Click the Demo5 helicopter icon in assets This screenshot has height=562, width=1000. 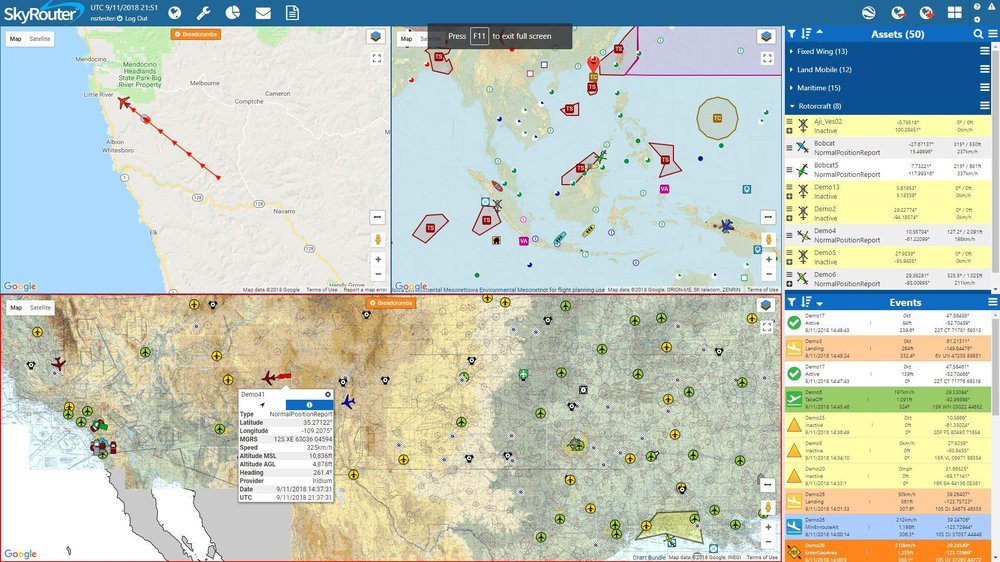click(x=803, y=257)
